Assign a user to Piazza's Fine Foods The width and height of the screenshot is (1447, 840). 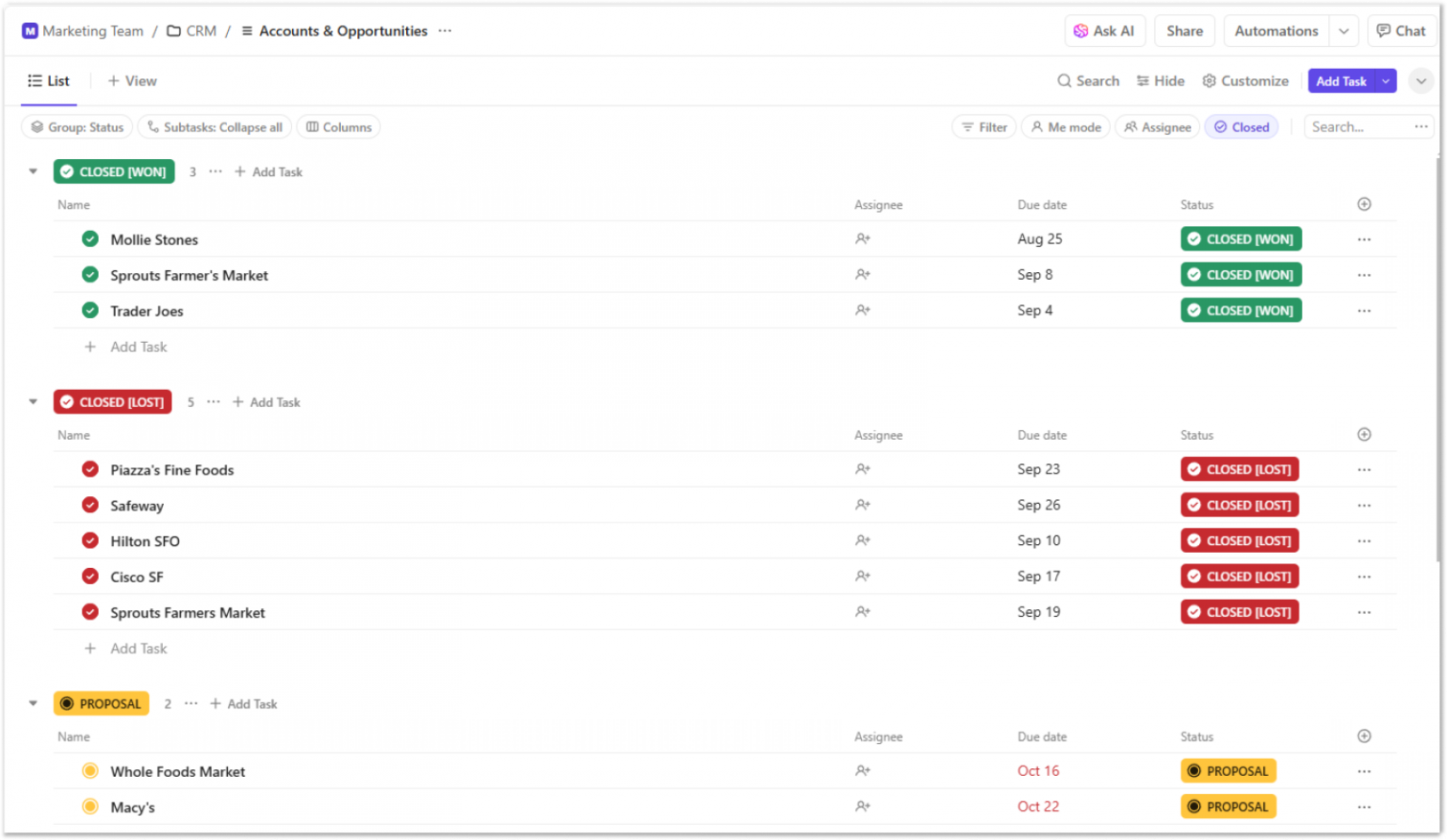[862, 469]
